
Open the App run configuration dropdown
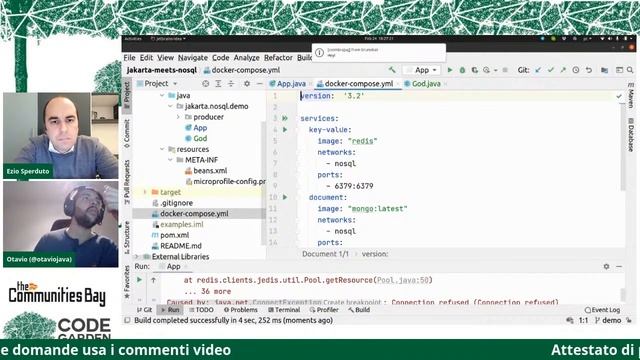422,70
